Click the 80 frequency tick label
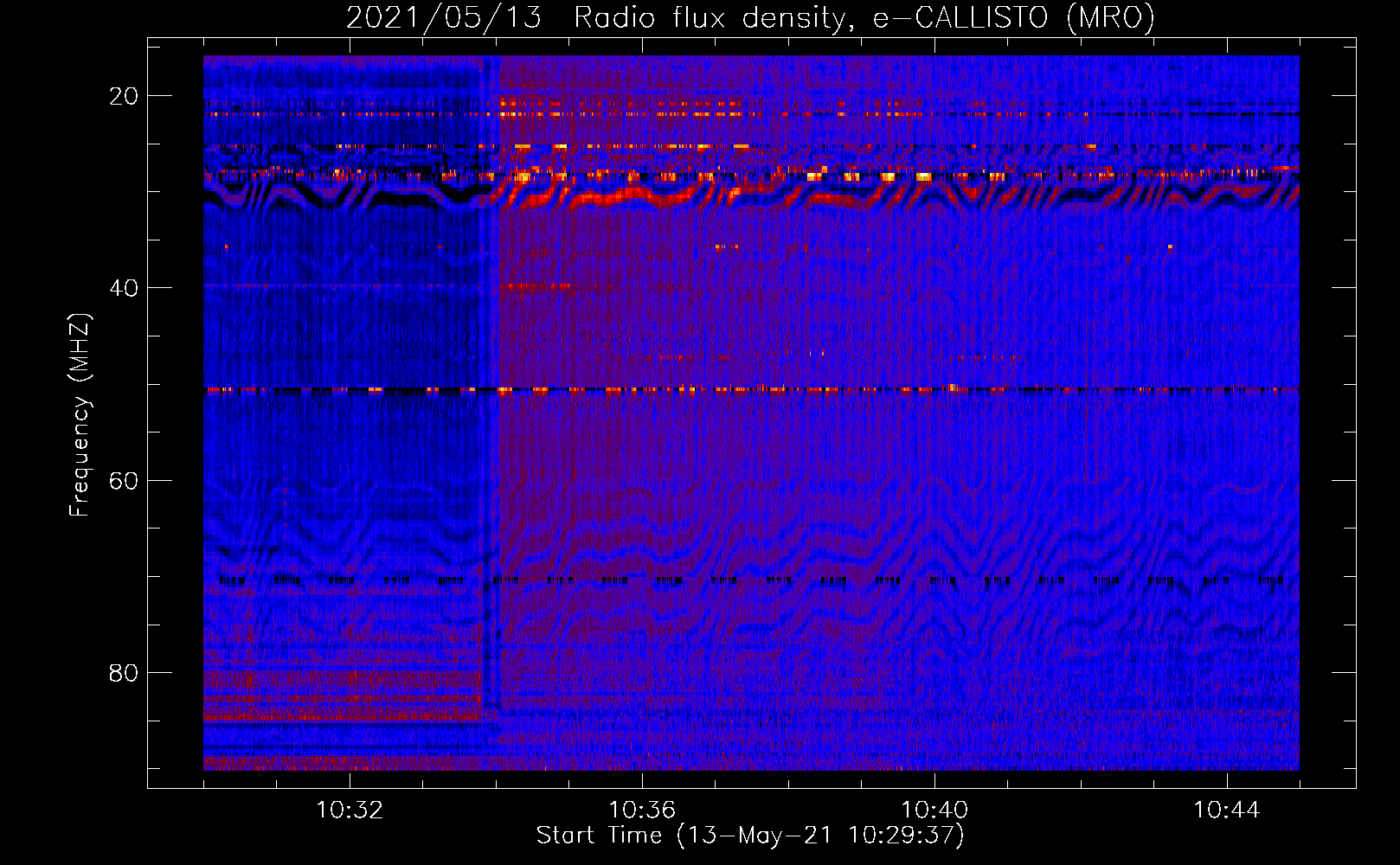This screenshot has width=1400, height=865. 124,672
